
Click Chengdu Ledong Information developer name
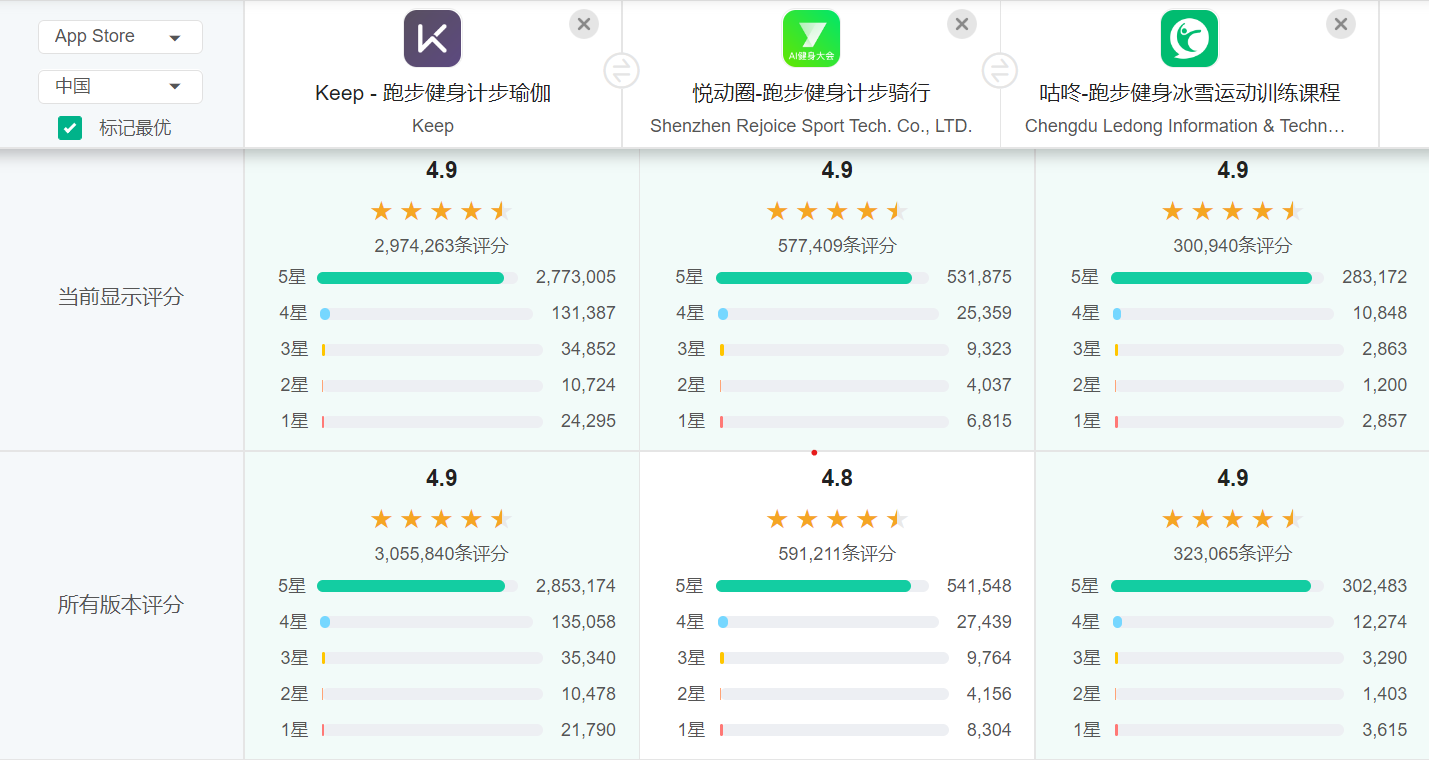1184,126
